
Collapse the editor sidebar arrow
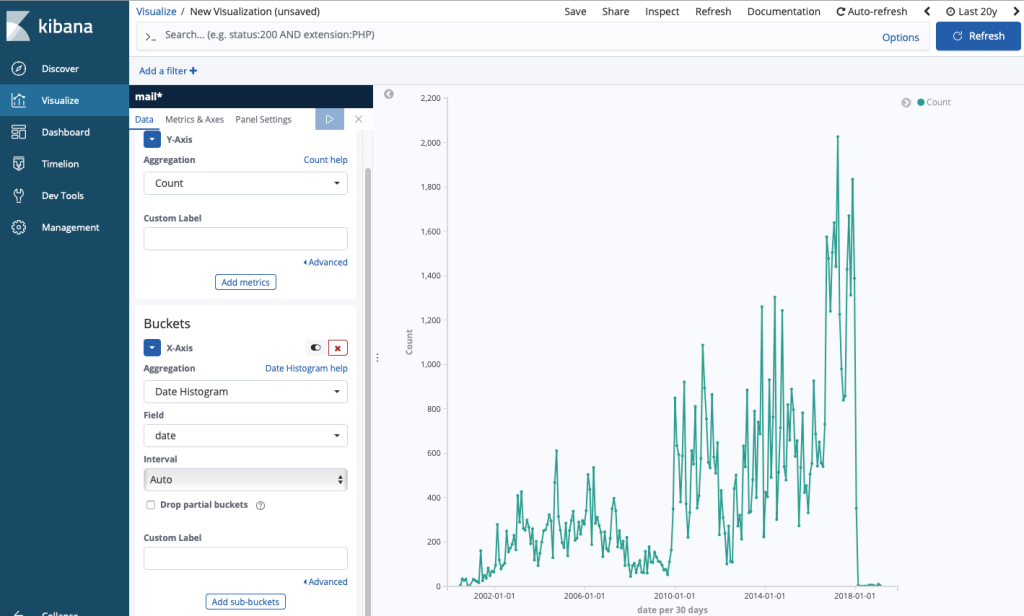click(x=389, y=94)
